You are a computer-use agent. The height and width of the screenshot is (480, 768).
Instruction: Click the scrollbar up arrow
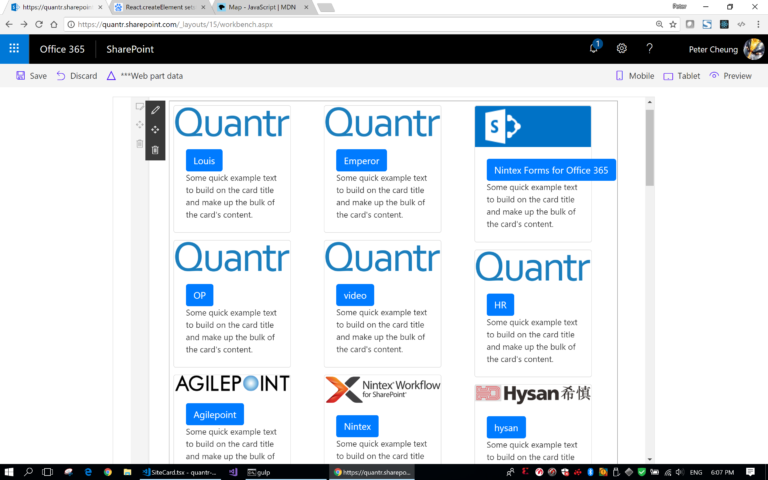[x=649, y=102]
